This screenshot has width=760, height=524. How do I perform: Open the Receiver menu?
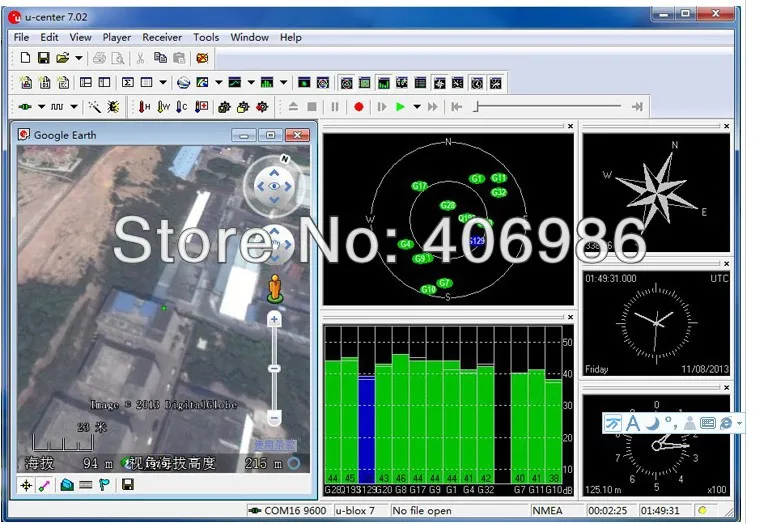162,37
